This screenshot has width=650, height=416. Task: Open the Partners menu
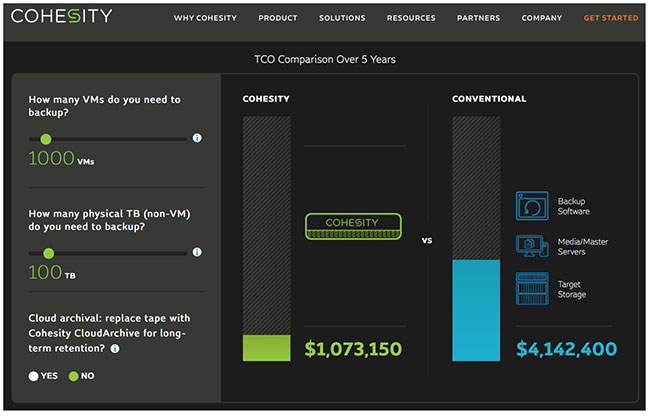(478, 18)
